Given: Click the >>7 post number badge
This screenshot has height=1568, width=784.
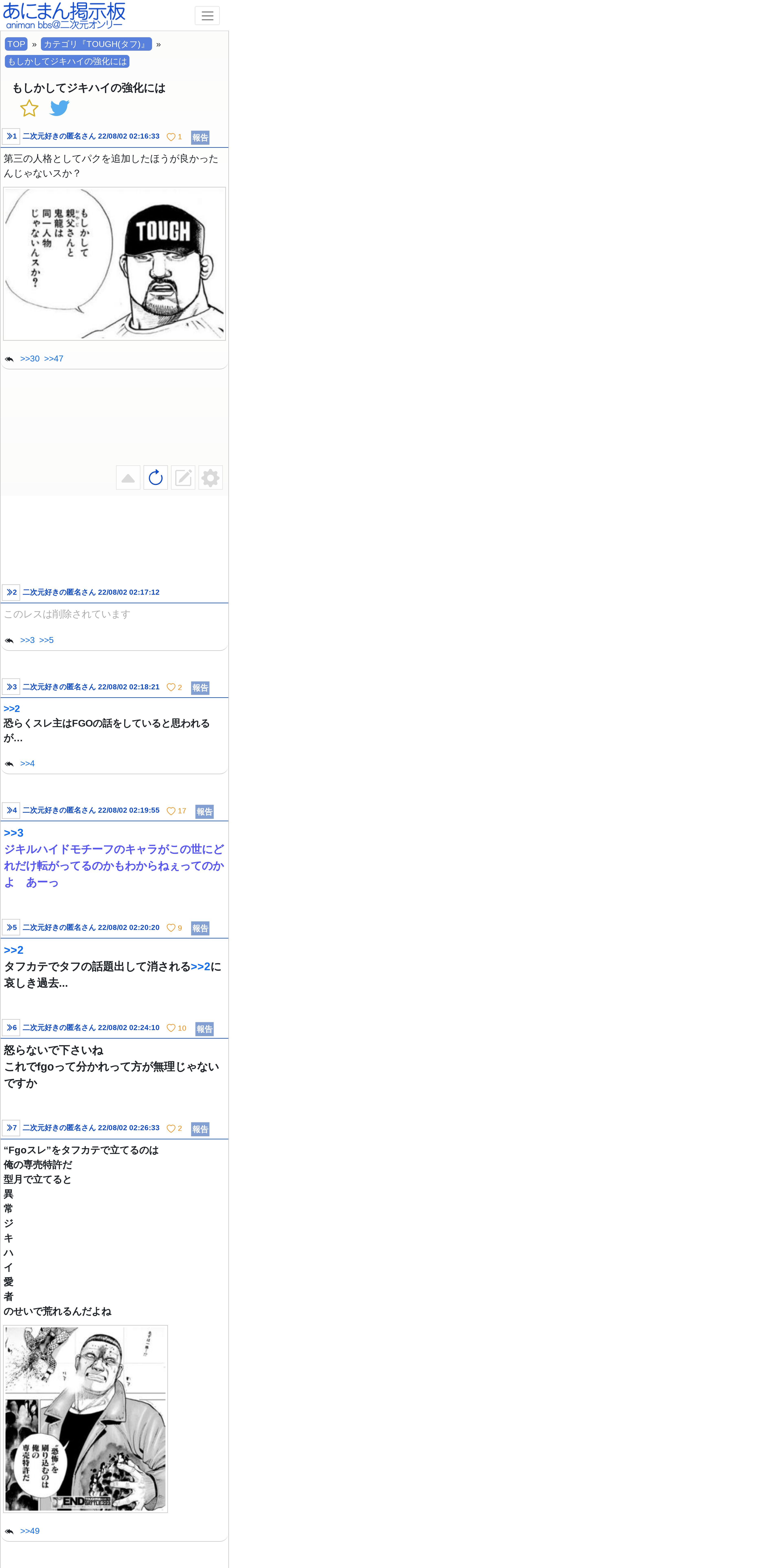Looking at the screenshot, I should click(x=11, y=1128).
